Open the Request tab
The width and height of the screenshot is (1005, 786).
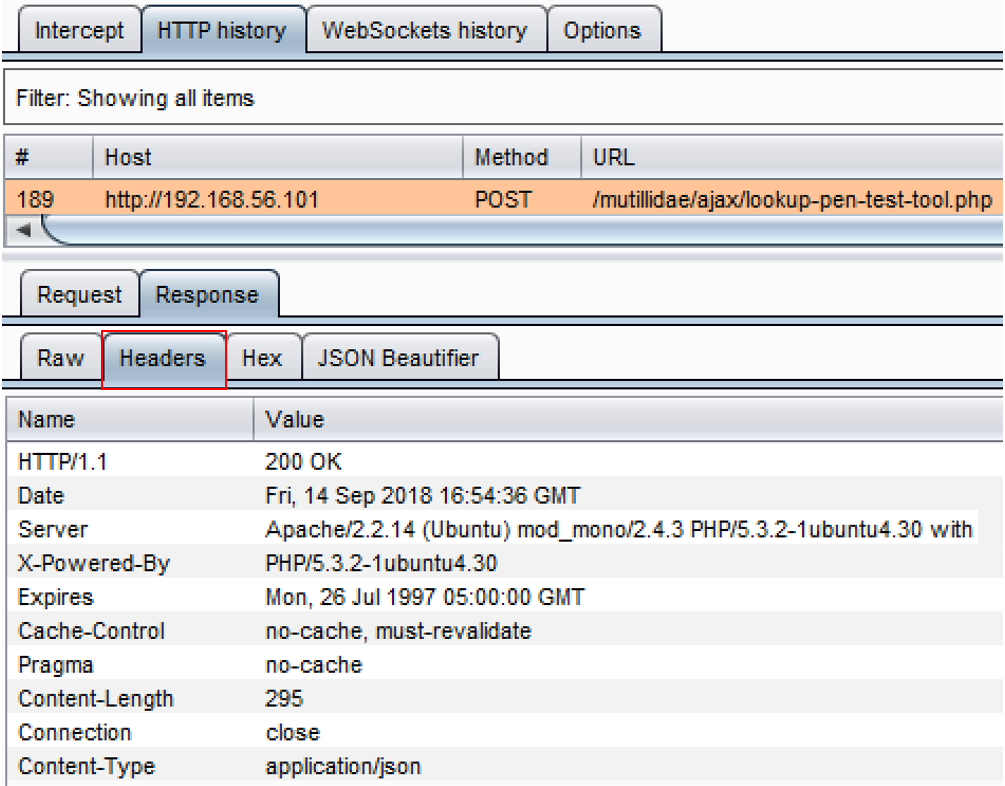[79, 294]
